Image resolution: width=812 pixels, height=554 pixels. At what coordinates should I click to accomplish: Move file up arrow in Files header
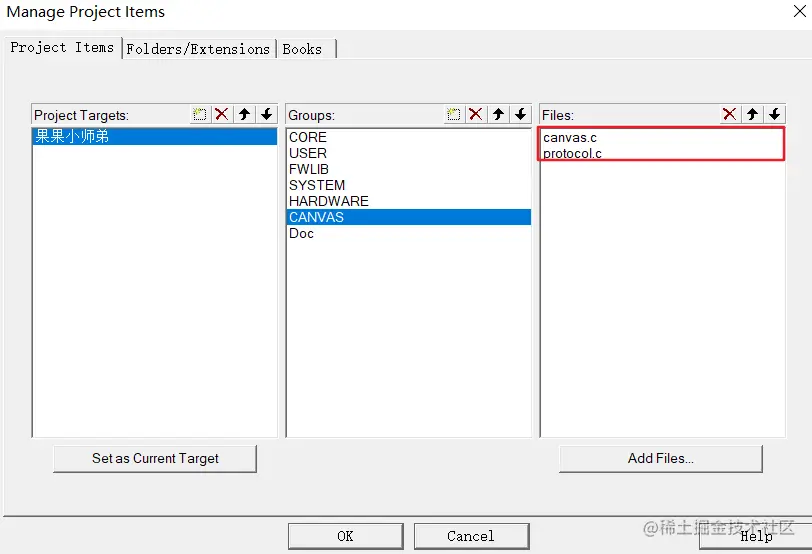pyautogui.click(x=752, y=114)
